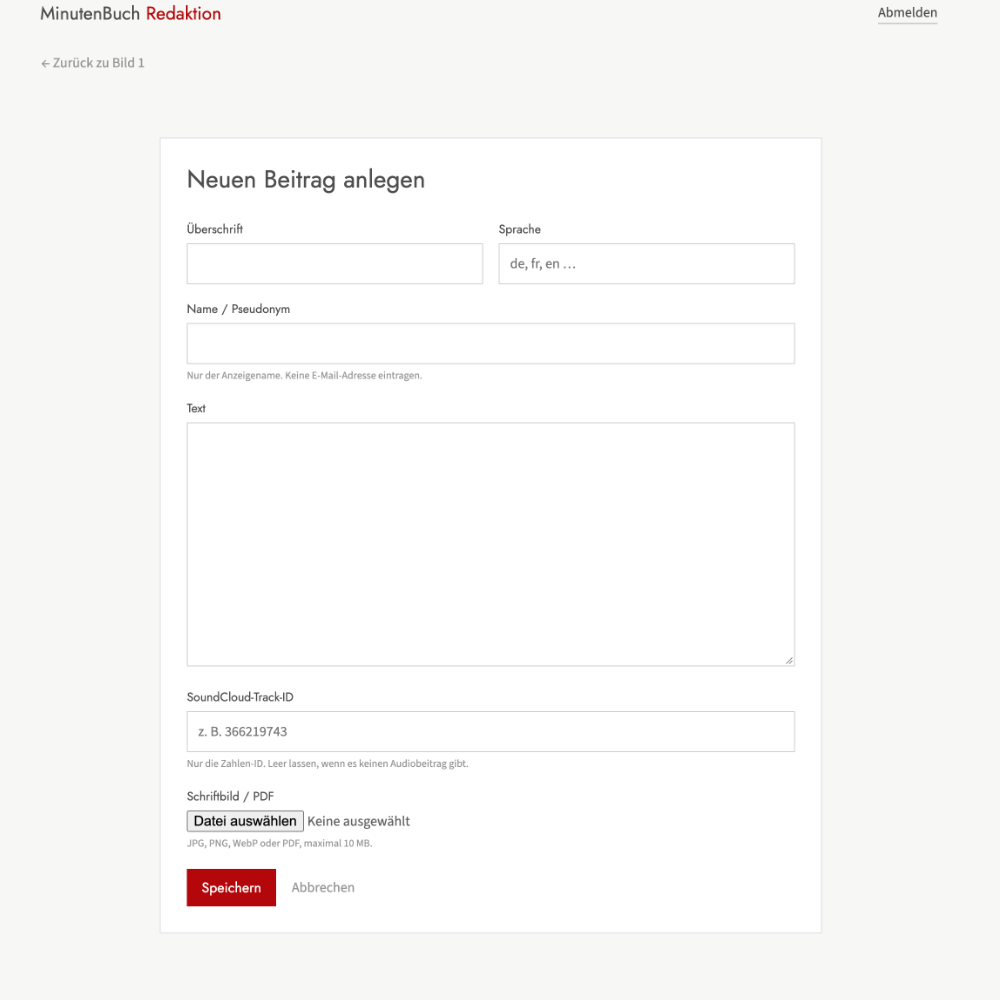
Task: Grab the Text area resize handle
Action: (789, 661)
